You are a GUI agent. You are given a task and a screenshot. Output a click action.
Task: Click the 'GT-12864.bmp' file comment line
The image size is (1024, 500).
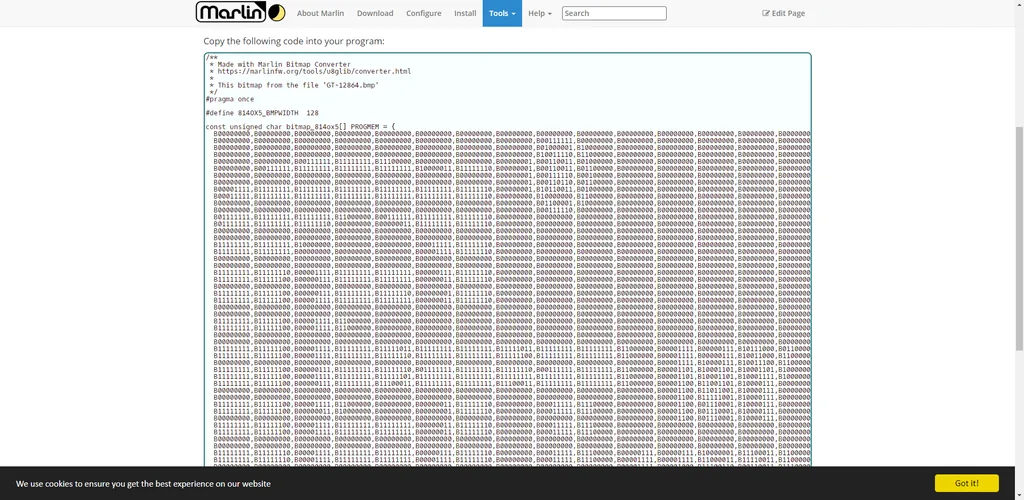click(x=294, y=85)
